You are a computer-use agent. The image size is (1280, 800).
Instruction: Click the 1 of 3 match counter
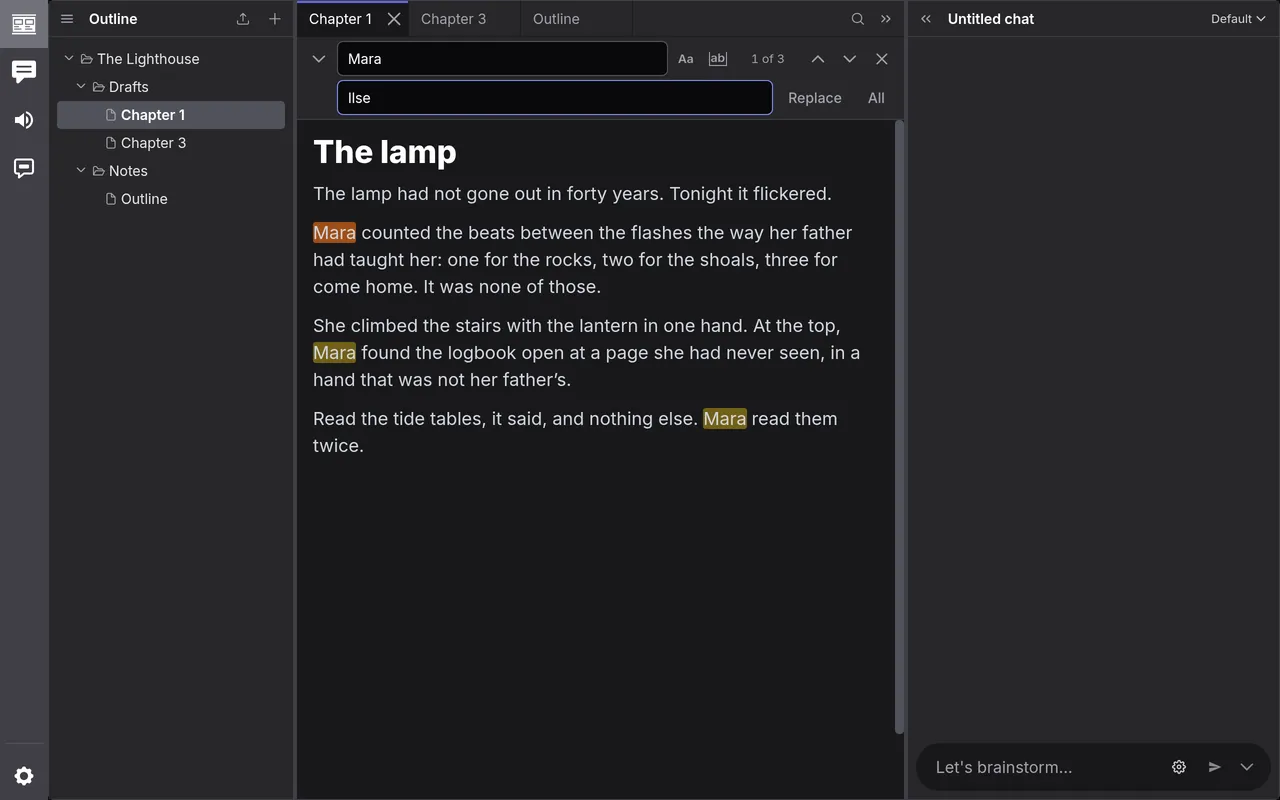tap(768, 59)
